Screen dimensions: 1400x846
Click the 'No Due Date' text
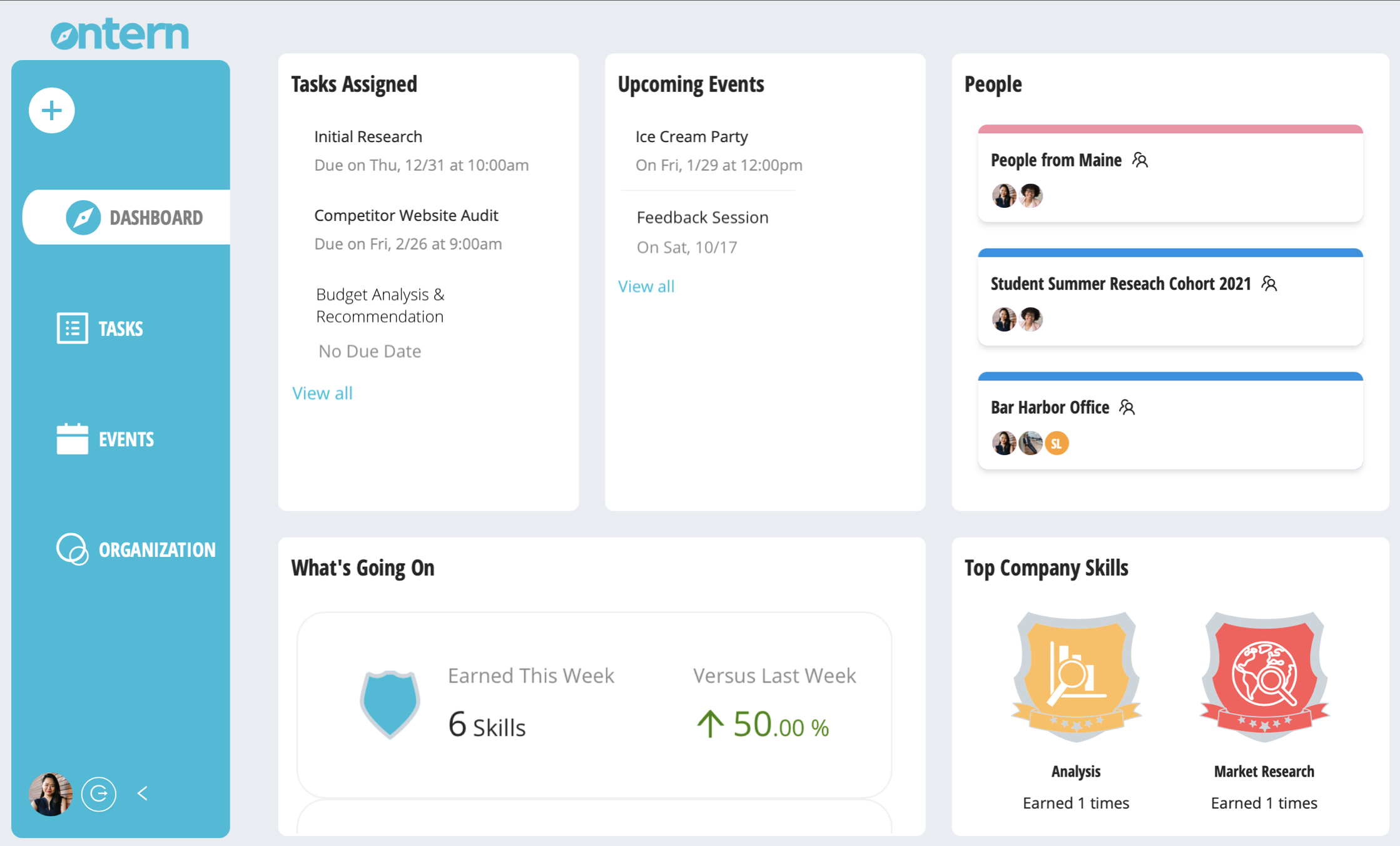(x=370, y=351)
